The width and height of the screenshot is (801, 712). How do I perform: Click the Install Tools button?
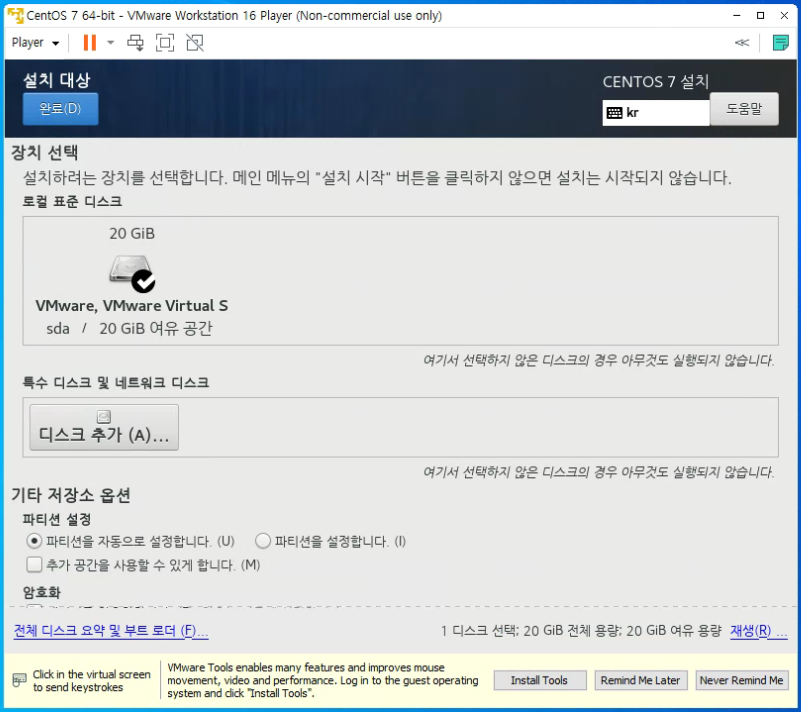[539, 680]
